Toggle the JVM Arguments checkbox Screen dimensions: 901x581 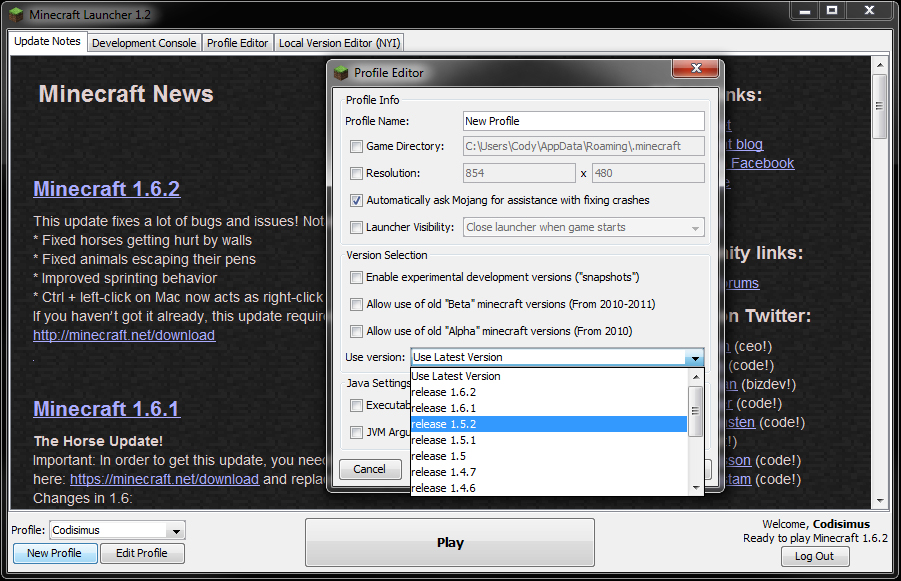[356, 432]
